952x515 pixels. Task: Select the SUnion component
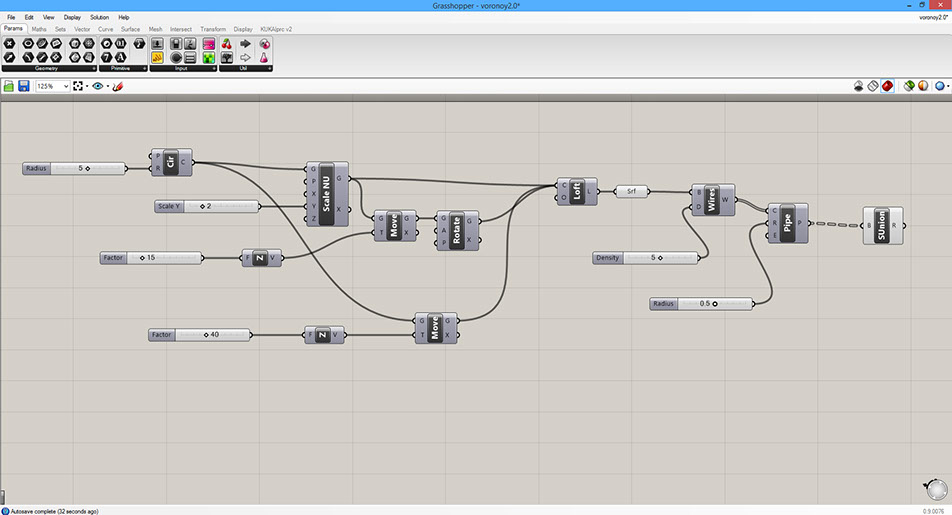pos(883,225)
